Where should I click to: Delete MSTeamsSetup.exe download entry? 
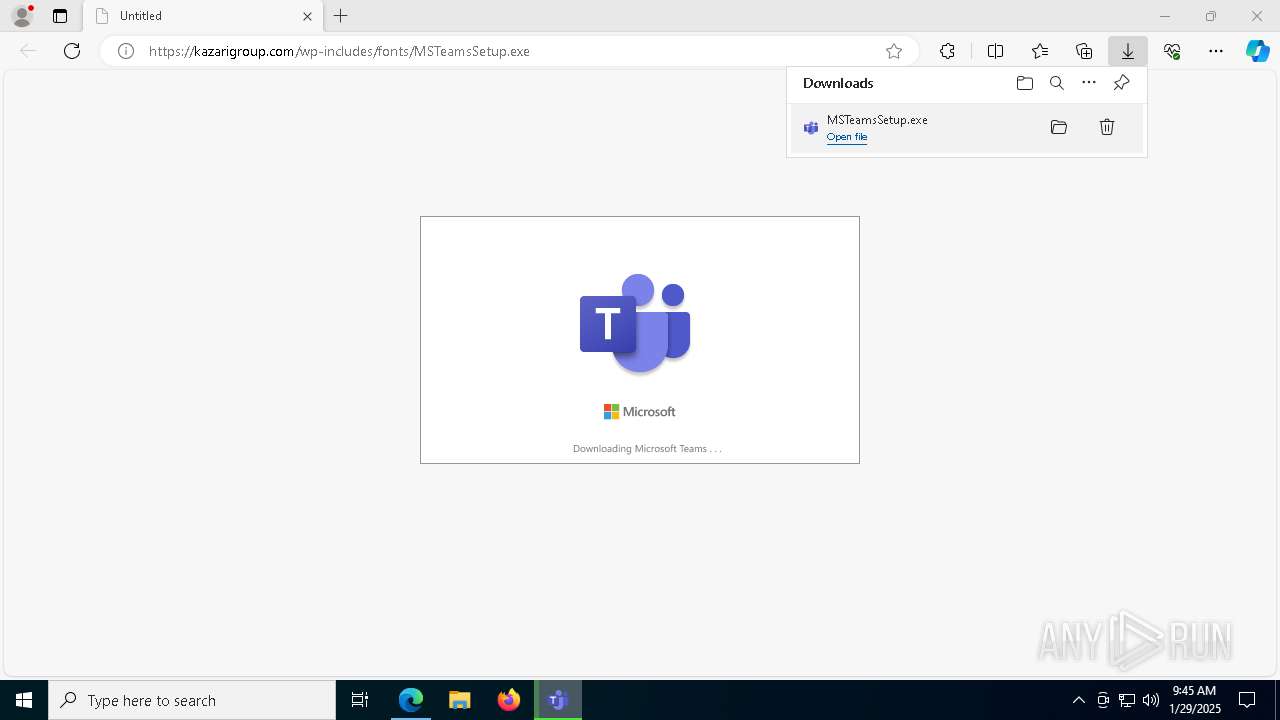[x=1107, y=127]
